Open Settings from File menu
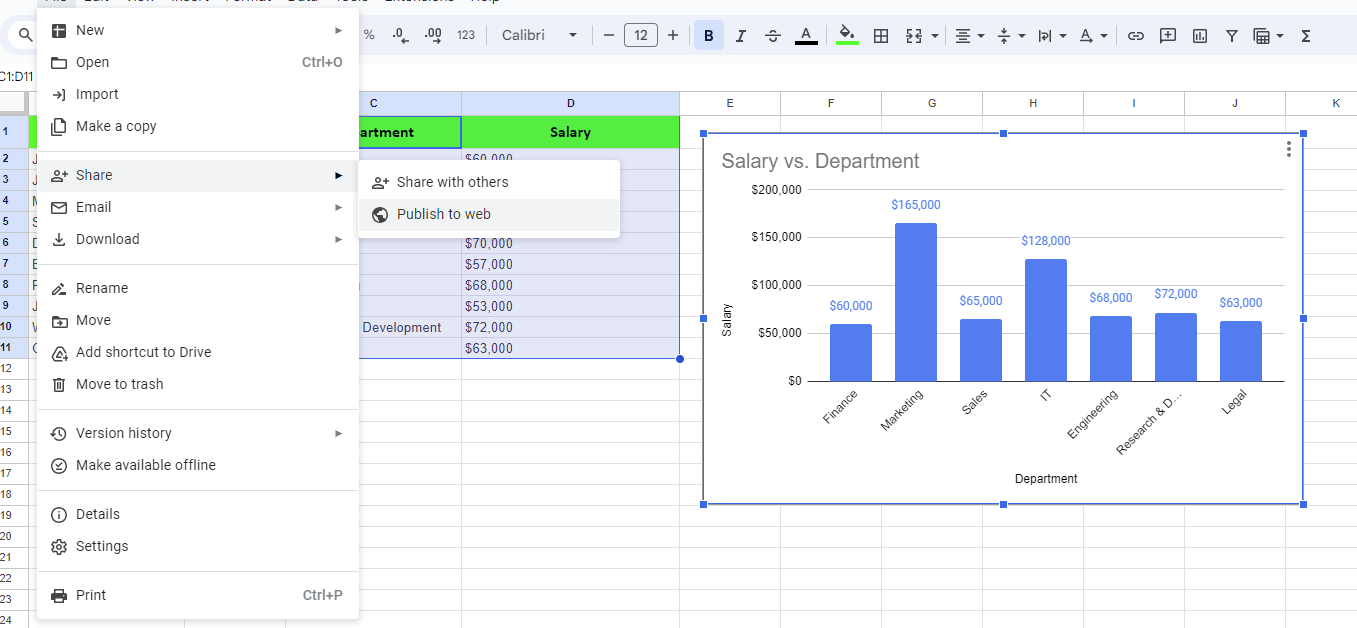Viewport: 1357px width, 628px height. [x=198, y=546]
